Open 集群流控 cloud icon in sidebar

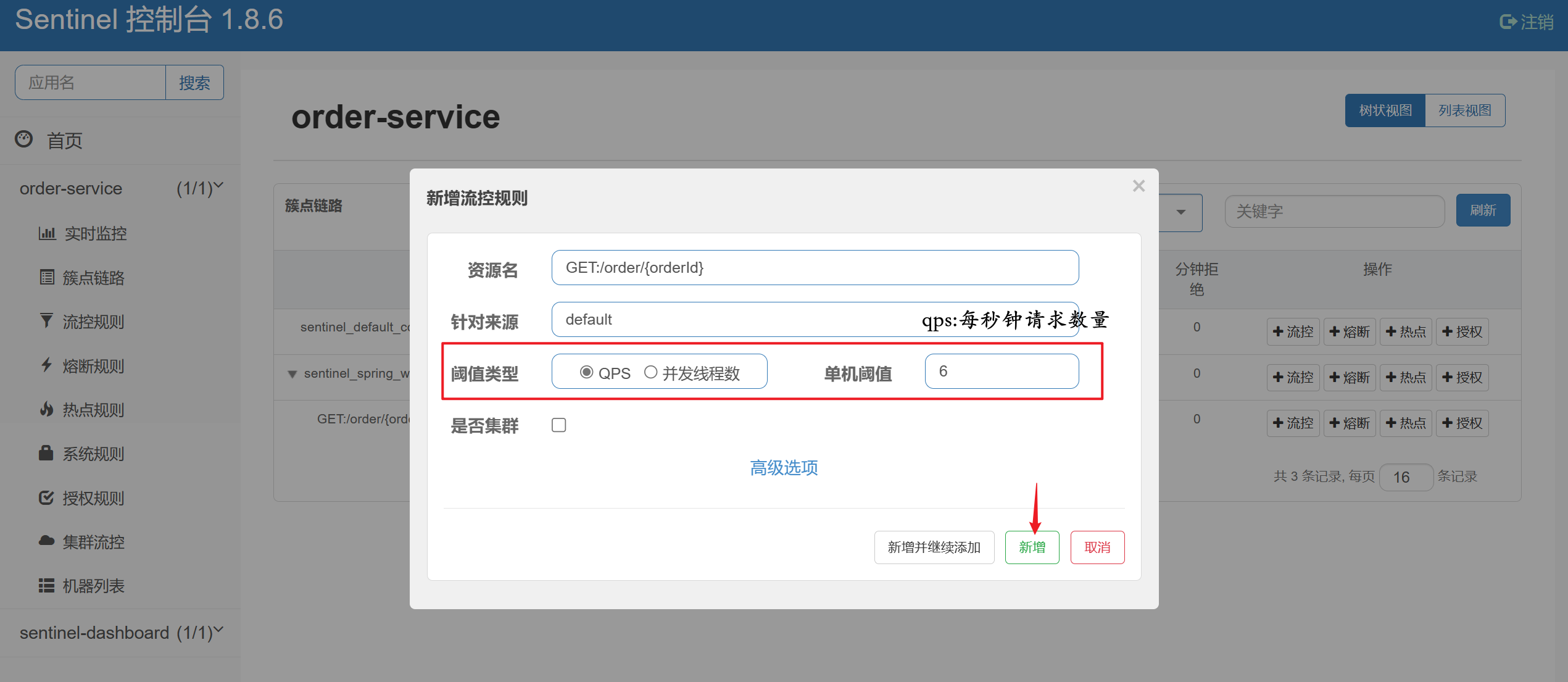(47, 541)
